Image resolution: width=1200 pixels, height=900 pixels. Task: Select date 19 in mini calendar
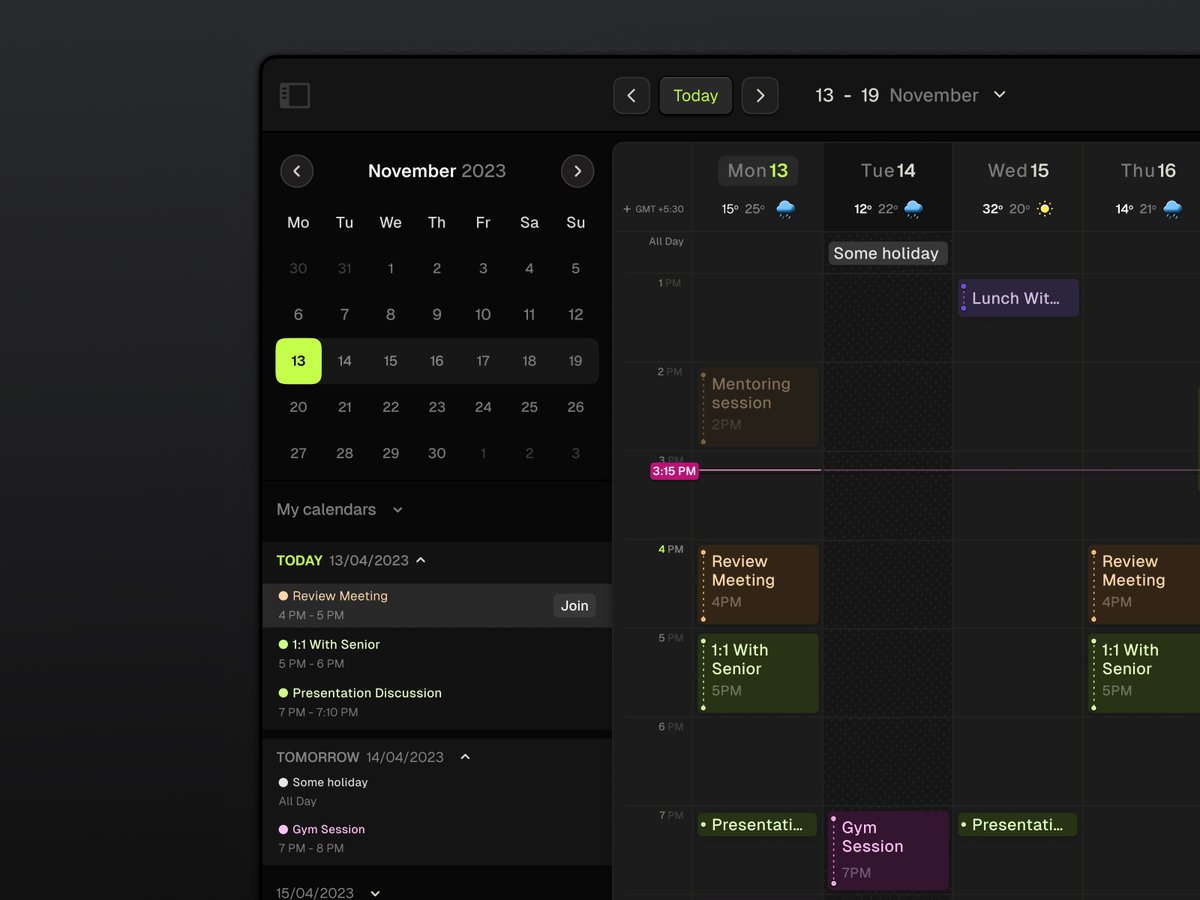click(x=575, y=361)
